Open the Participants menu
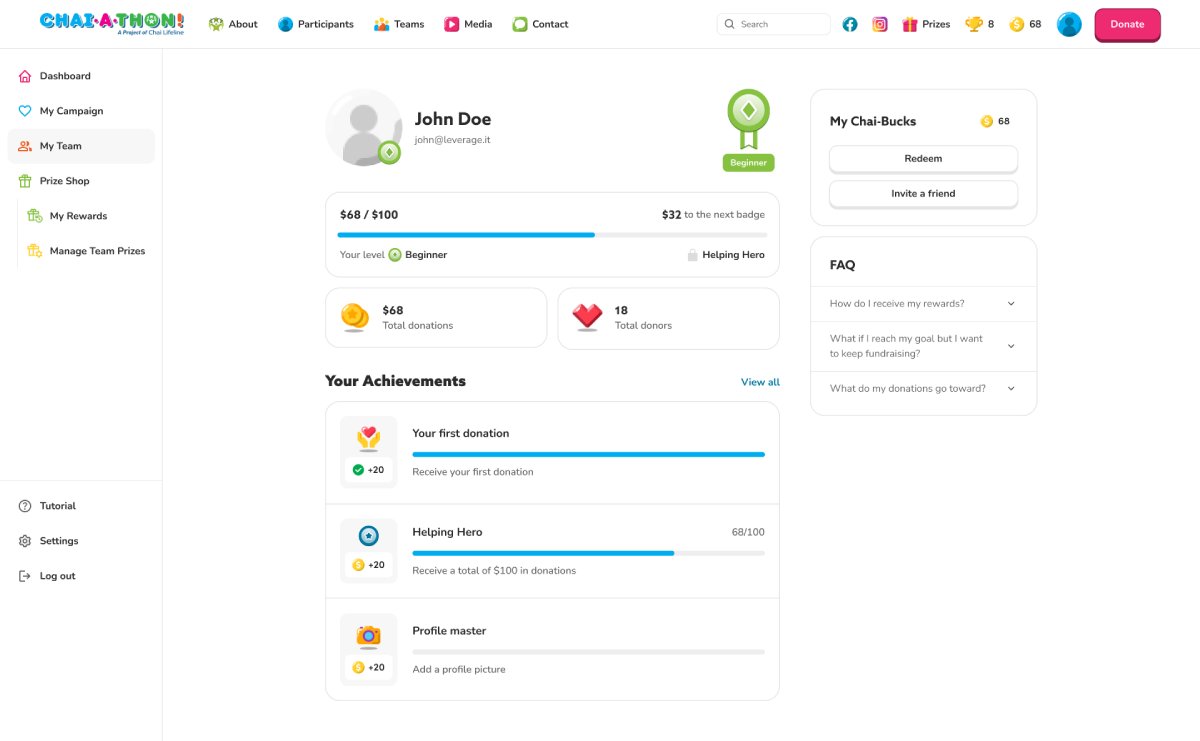The image size is (1200, 741). point(316,24)
